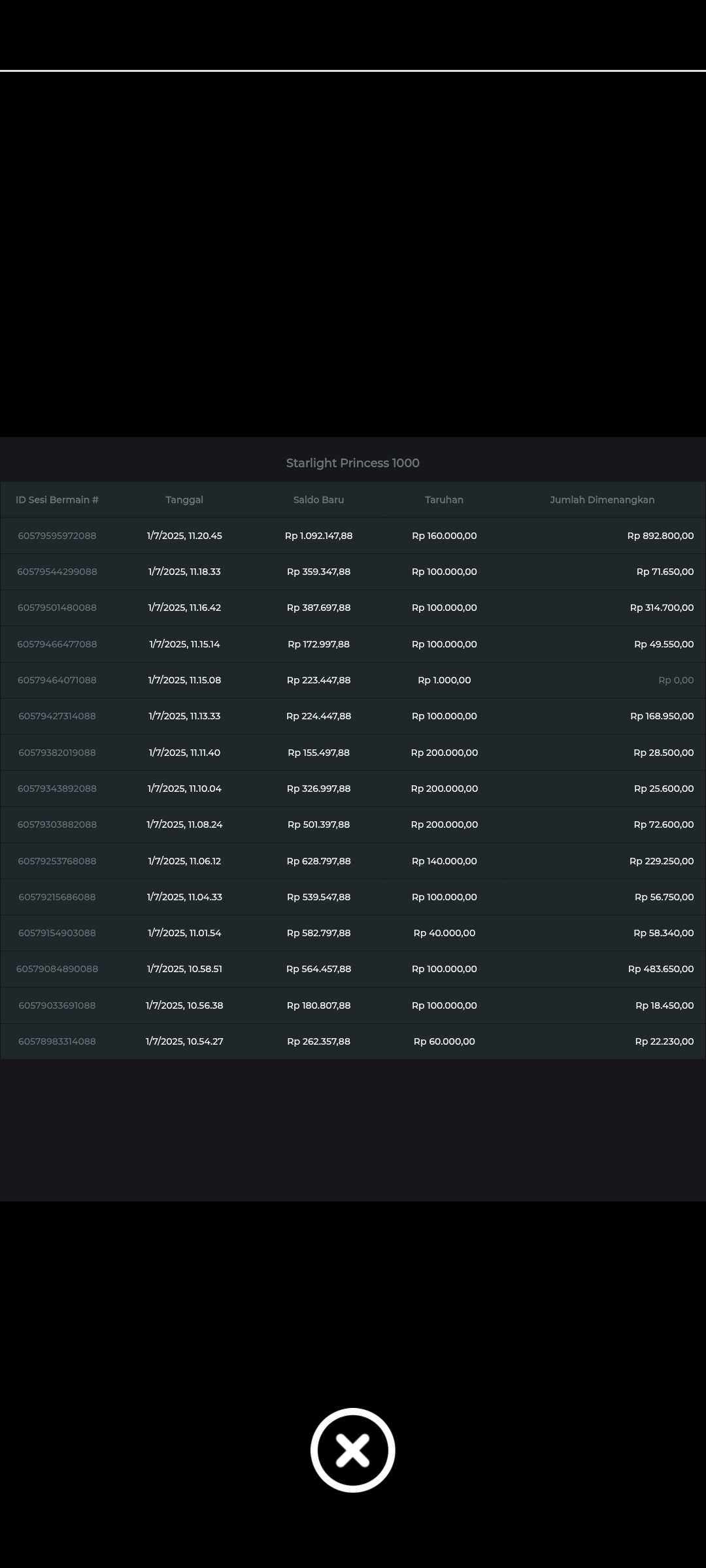Screen dimensions: 706x1568
Task: Click balance Rp 155.497,88
Action: coord(318,753)
